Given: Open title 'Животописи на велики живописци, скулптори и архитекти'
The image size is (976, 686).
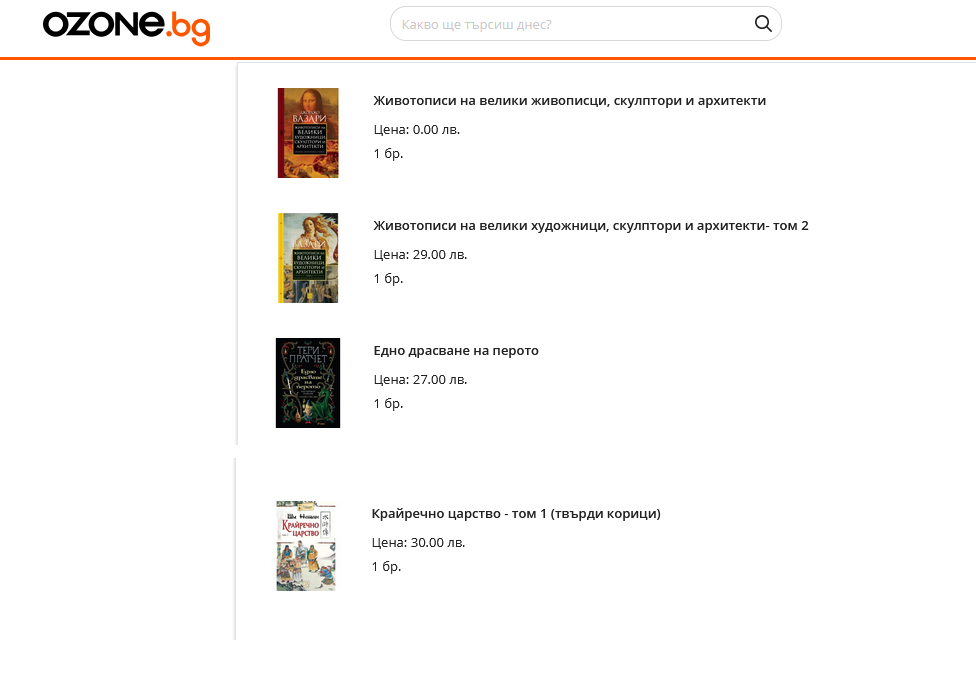Looking at the screenshot, I should point(570,101).
